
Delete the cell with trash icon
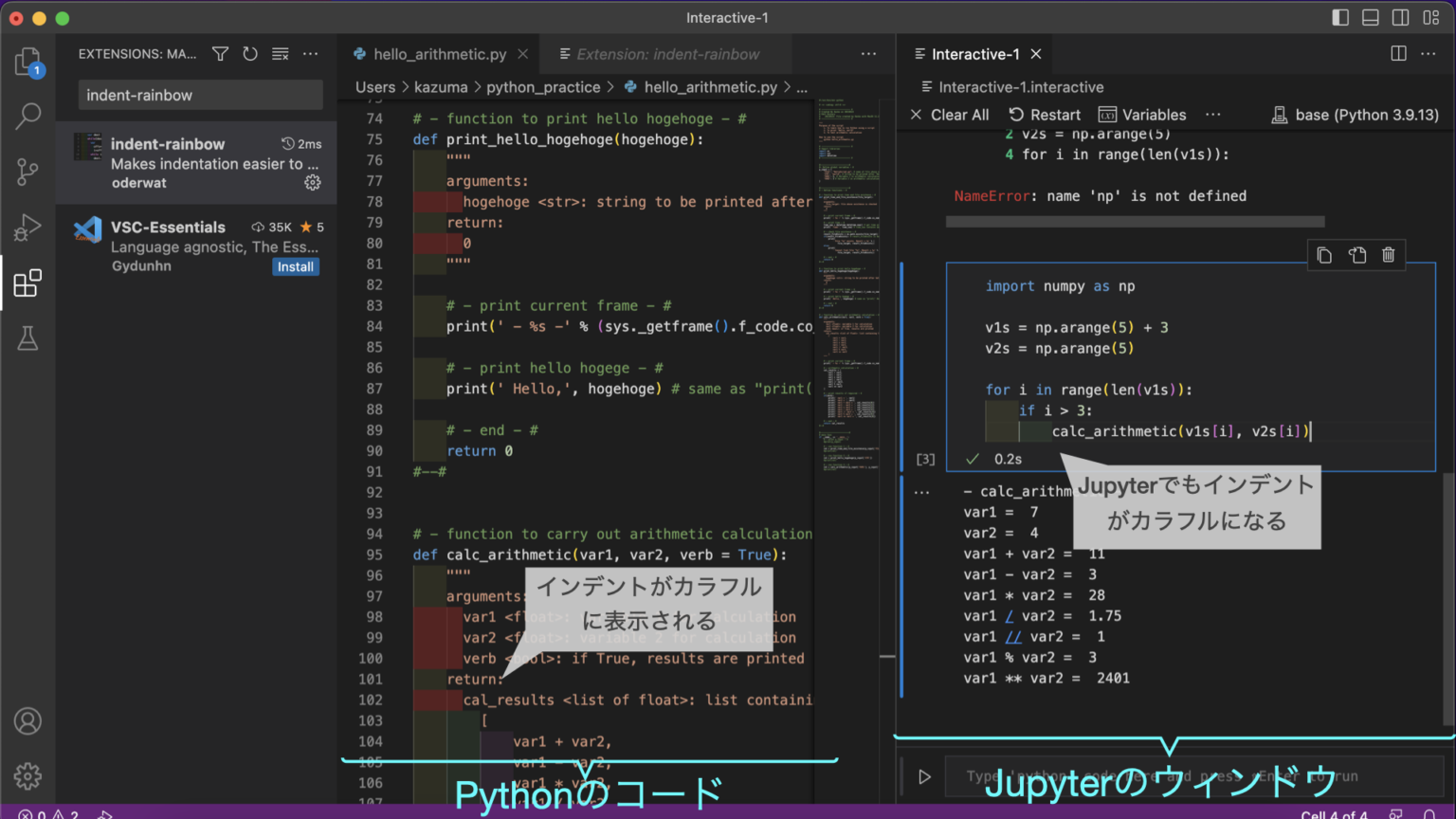pyautogui.click(x=1388, y=255)
